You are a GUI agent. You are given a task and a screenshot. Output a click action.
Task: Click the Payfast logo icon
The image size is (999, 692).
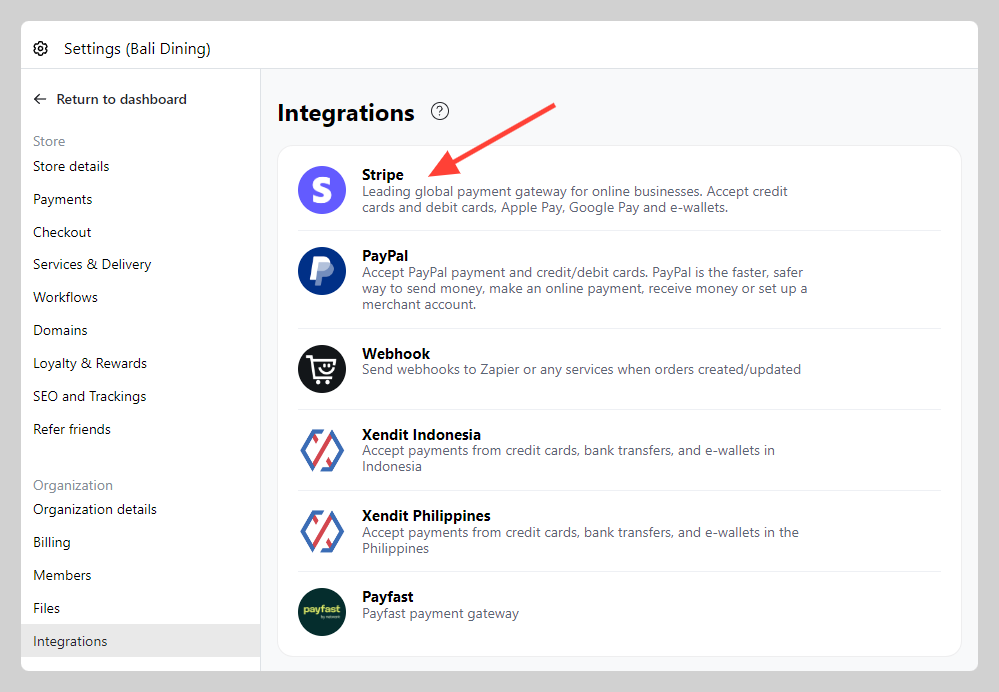(x=322, y=612)
